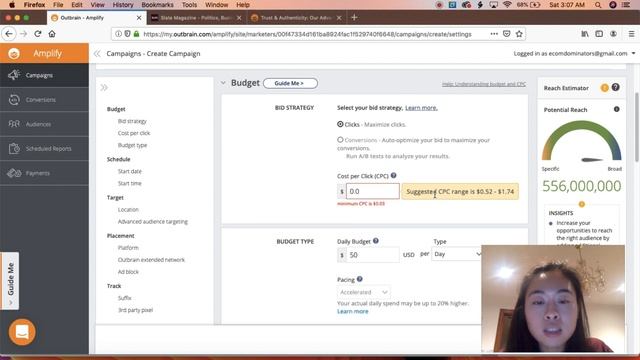640x360 pixels.
Task: Jump to Outbrain extended network
Action: pos(151,260)
